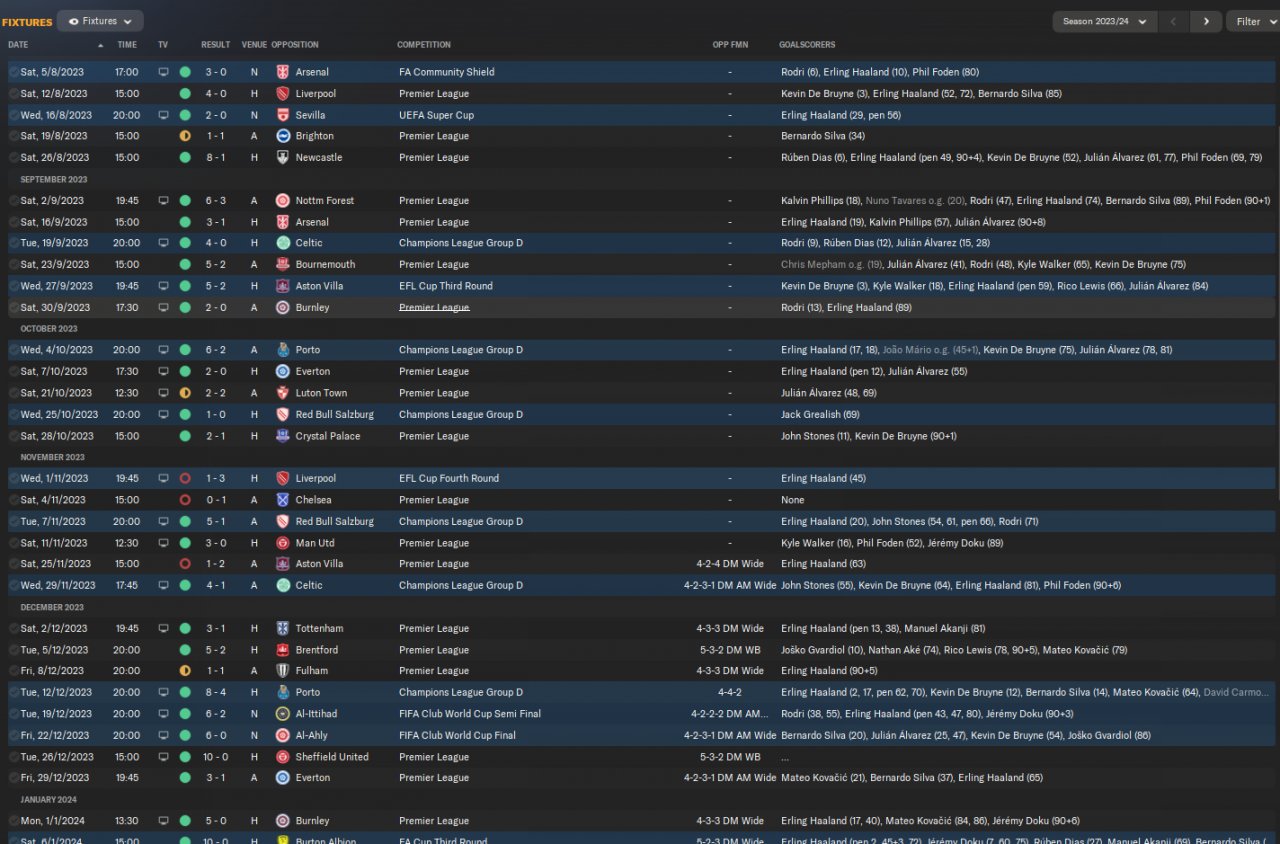This screenshot has width=1280, height=844.
Task: Sort by the Competition column header
Action: pyautogui.click(x=424, y=45)
